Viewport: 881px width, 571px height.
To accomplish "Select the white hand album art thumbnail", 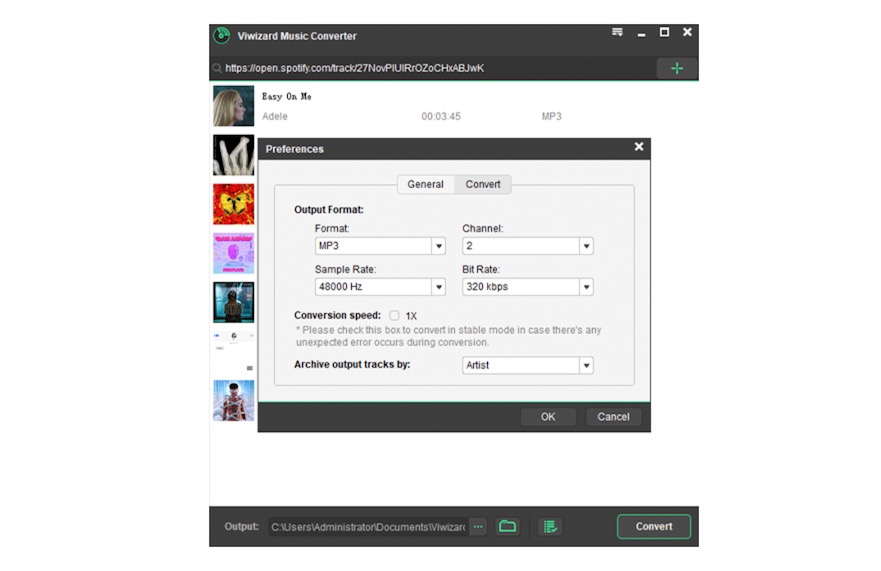I will point(234,155).
